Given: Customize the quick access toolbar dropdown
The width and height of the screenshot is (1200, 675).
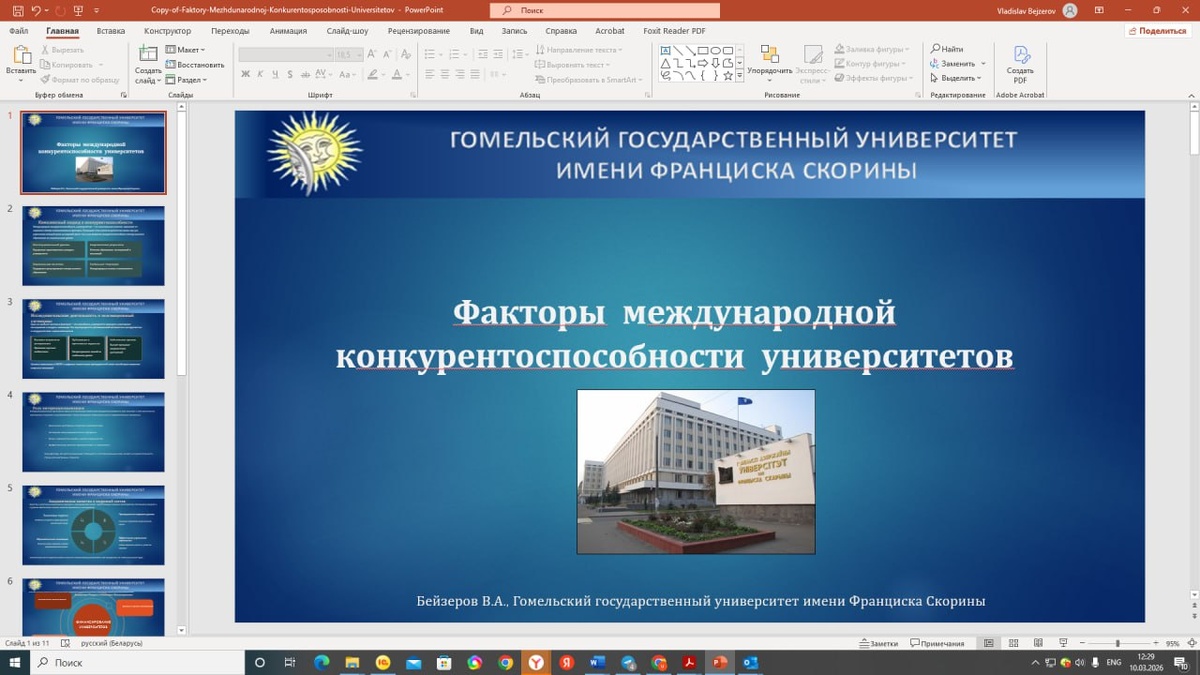Looking at the screenshot, I should click(x=97, y=10).
